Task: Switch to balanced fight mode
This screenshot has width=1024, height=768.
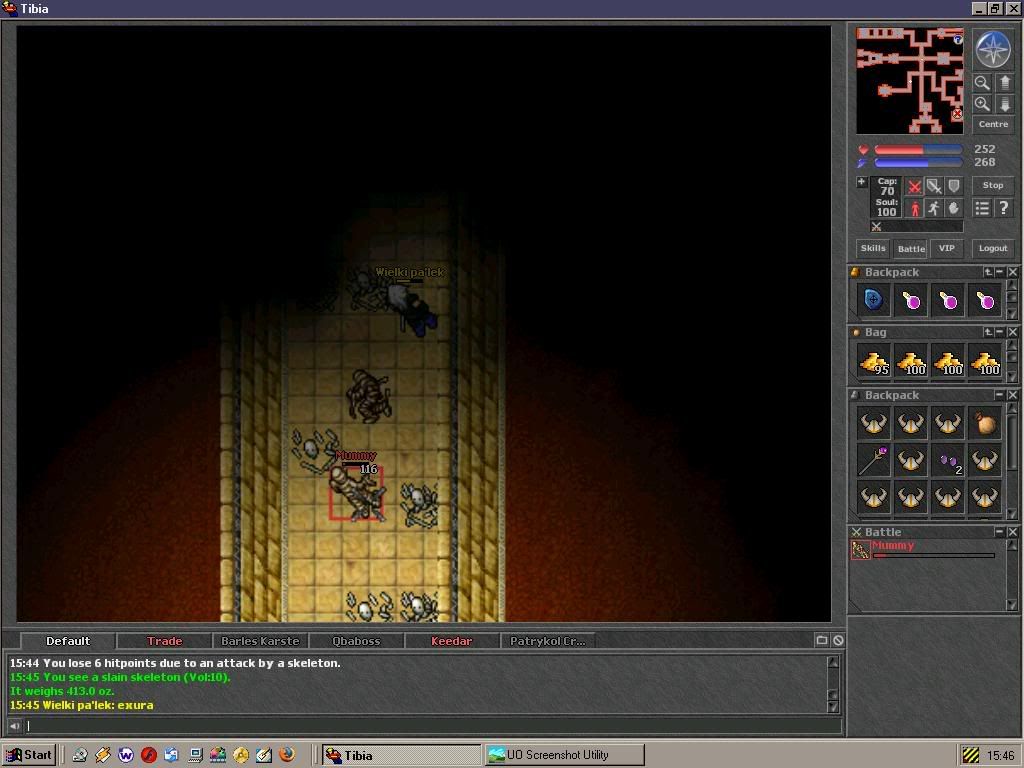Action: point(934,187)
